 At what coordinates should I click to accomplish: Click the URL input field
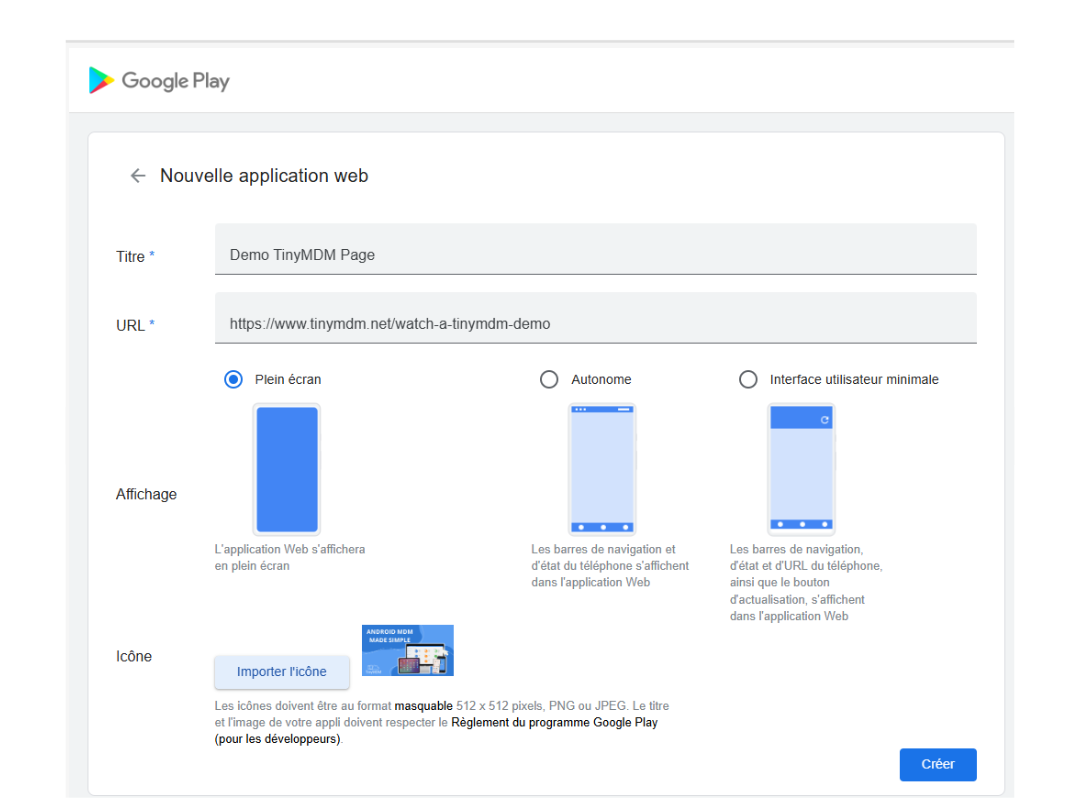point(596,318)
